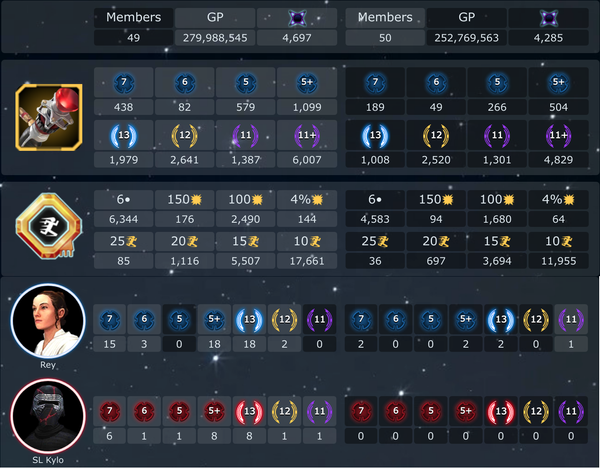Click the right guild GP header
The image size is (600, 468).
(466, 17)
